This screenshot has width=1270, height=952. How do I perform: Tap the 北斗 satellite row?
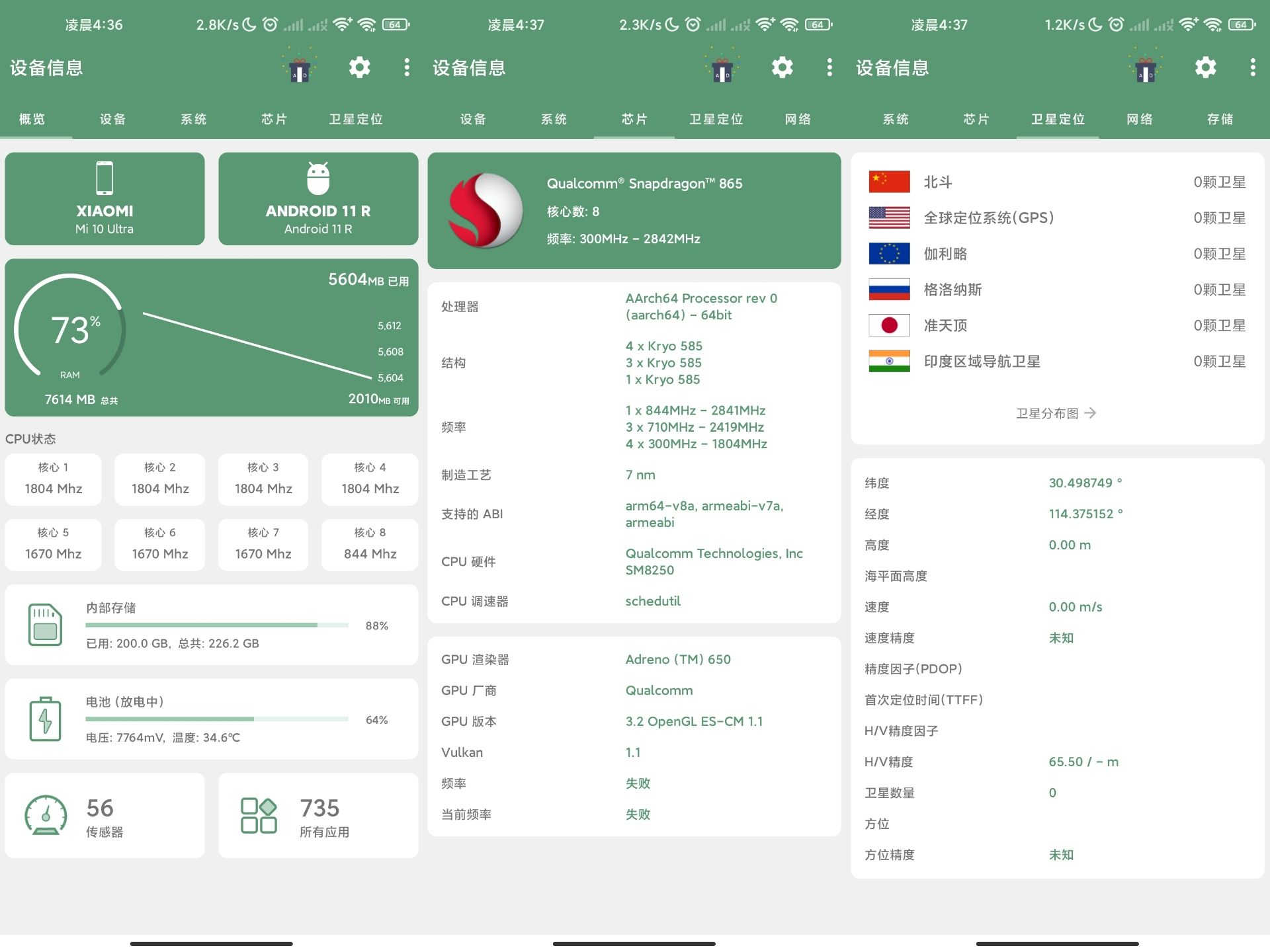pos(1057,182)
